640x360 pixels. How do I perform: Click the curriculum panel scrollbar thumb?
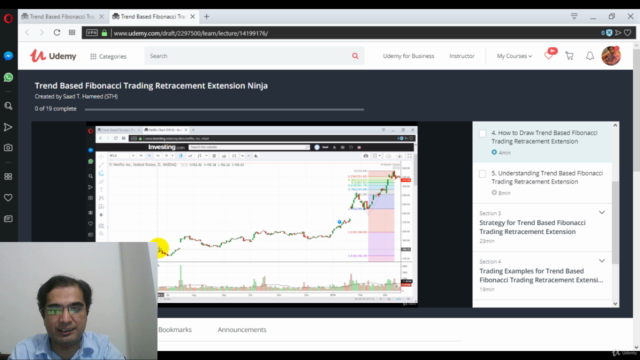click(615, 222)
